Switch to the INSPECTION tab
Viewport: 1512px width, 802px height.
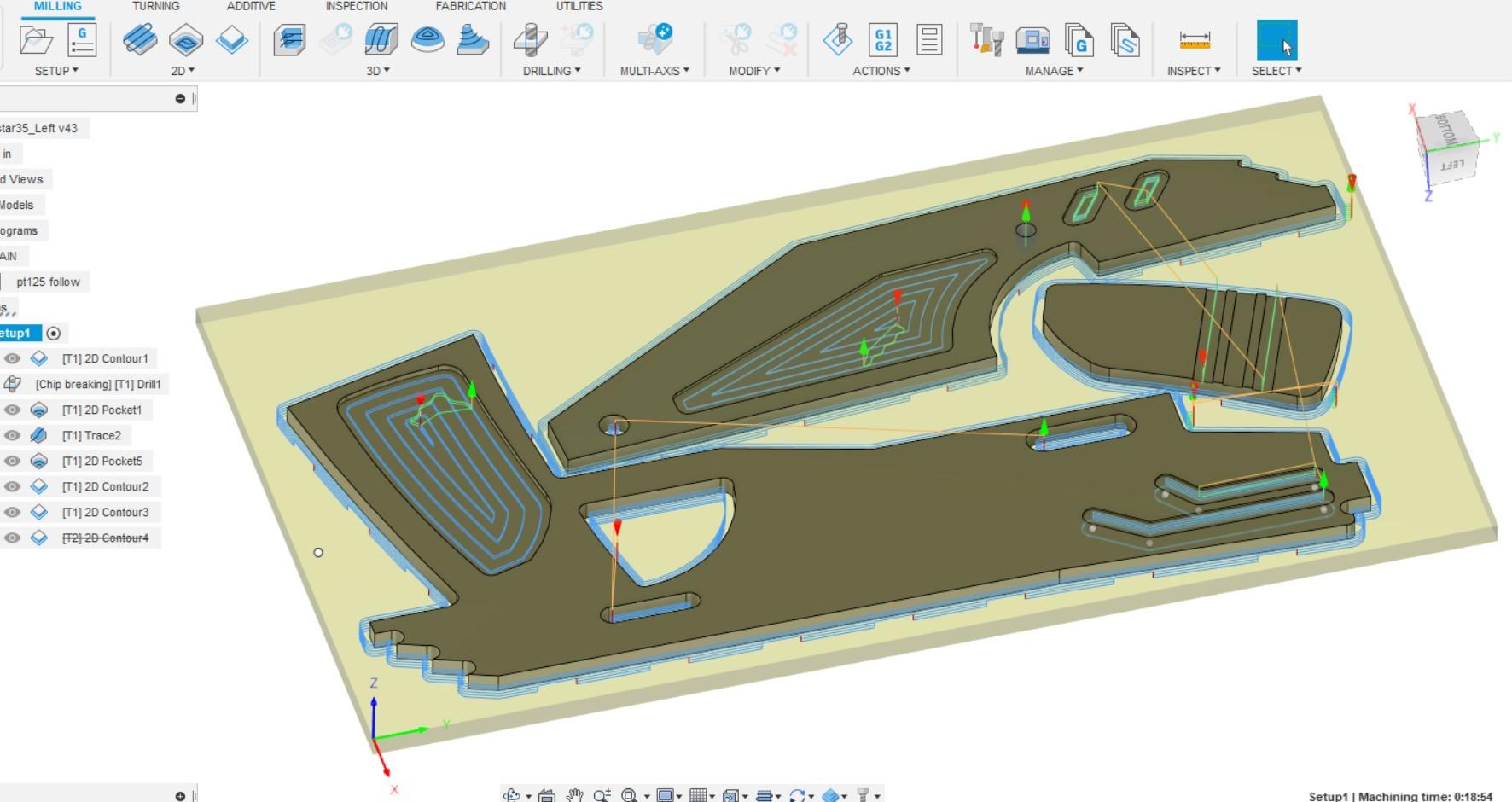(357, 6)
